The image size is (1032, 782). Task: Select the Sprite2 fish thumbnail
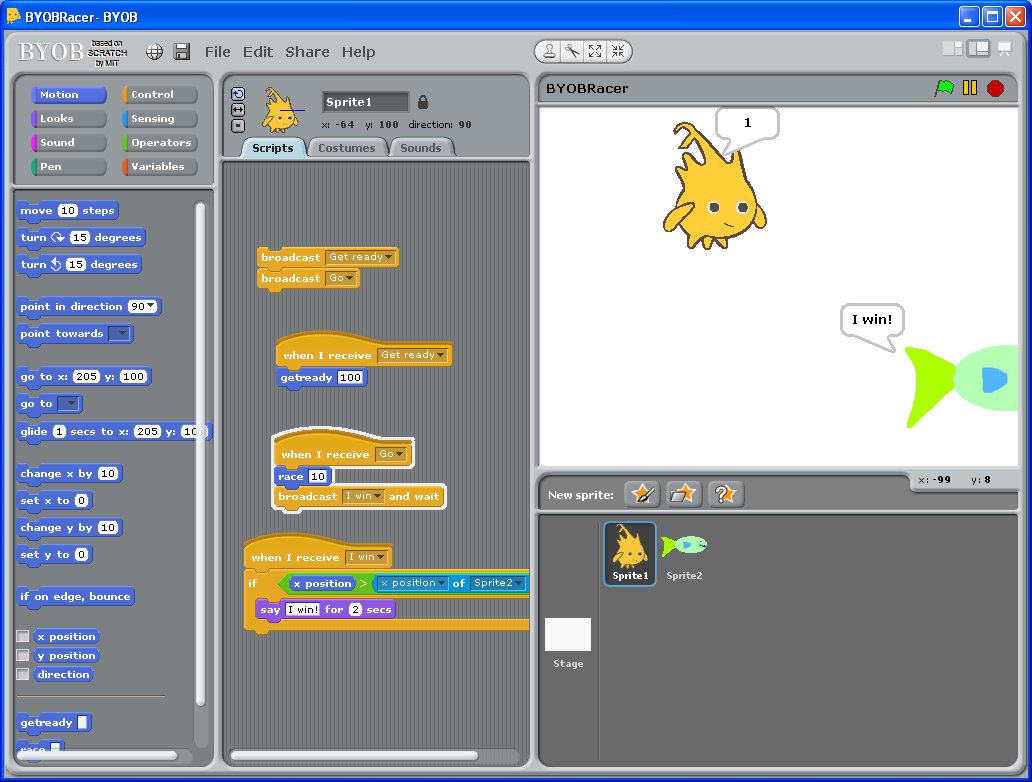[684, 554]
